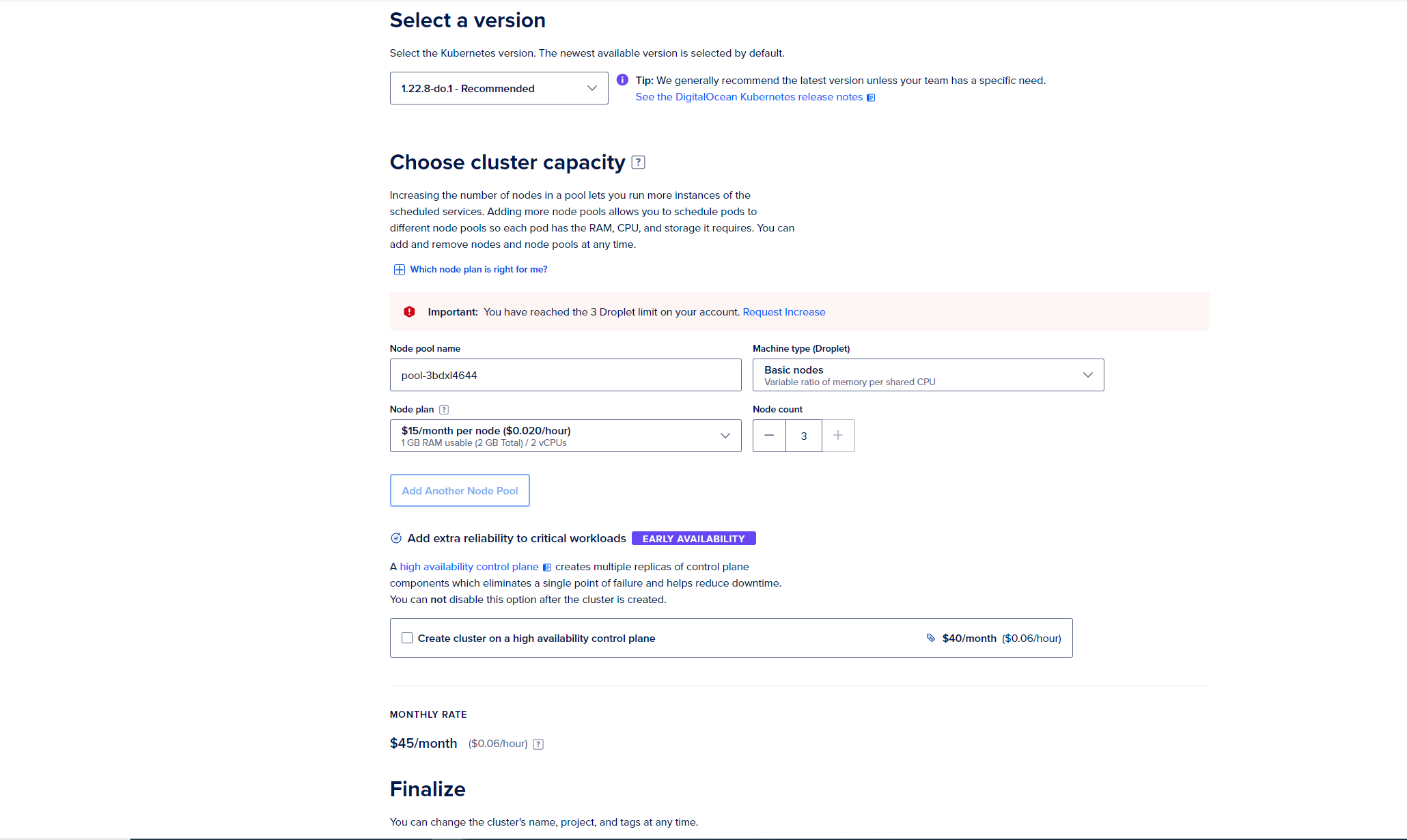Image resolution: width=1407 pixels, height=840 pixels.
Task: Expand Which node plan is right for me
Action: [478, 270]
